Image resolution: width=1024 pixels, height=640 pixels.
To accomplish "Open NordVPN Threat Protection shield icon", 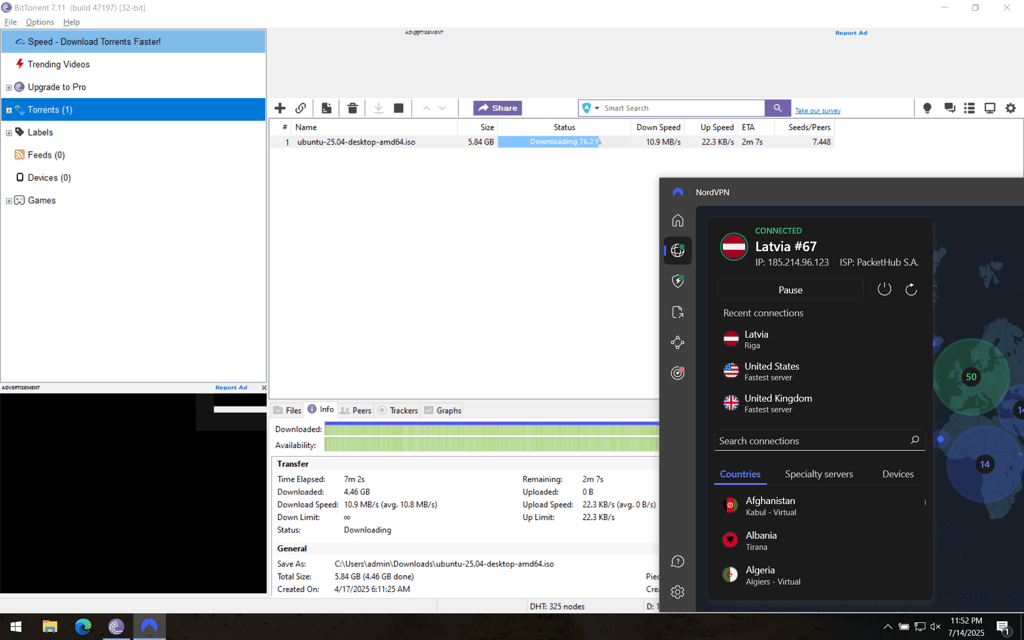I will pos(678,281).
